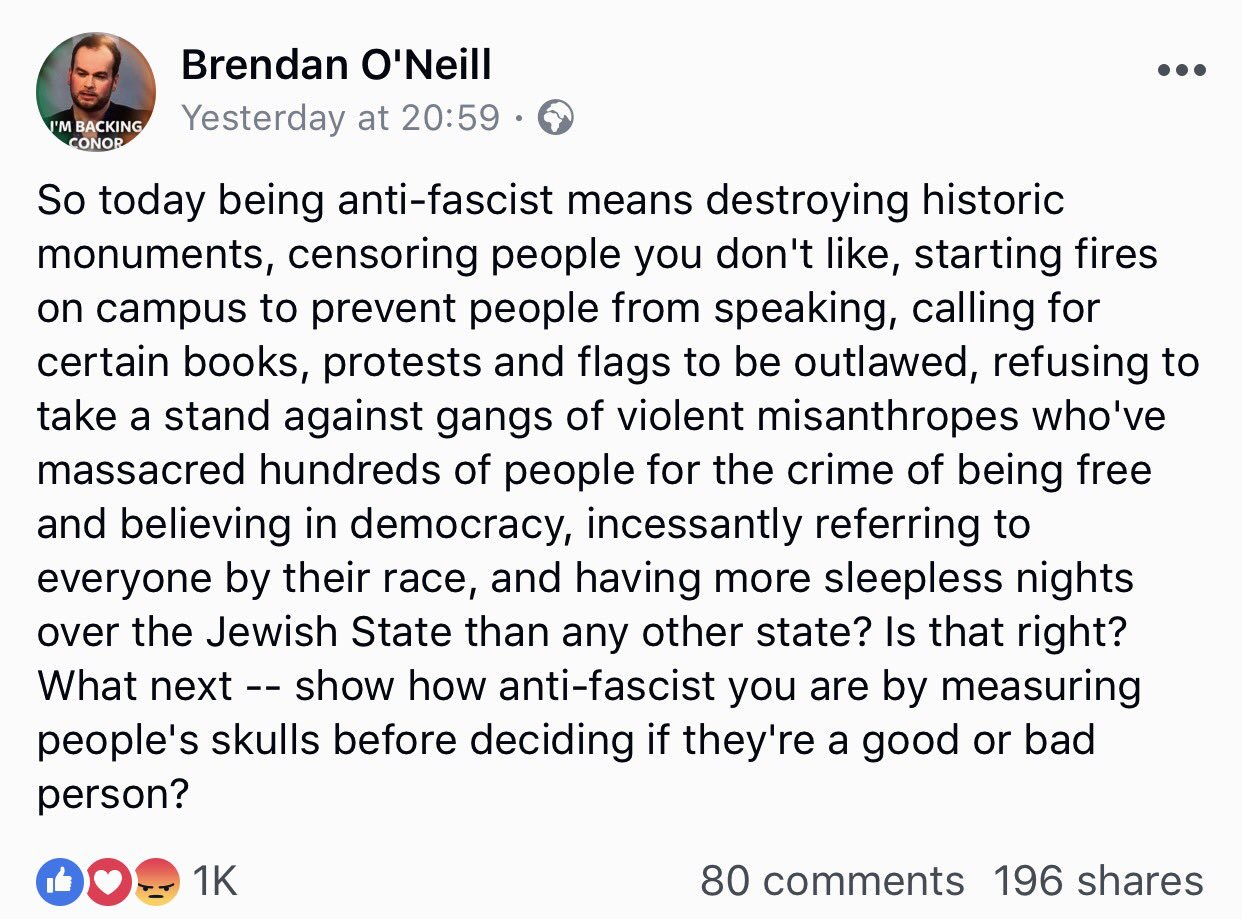This screenshot has width=1242, height=919.
Task: Open the three-dot post options menu
Action: point(1181,71)
